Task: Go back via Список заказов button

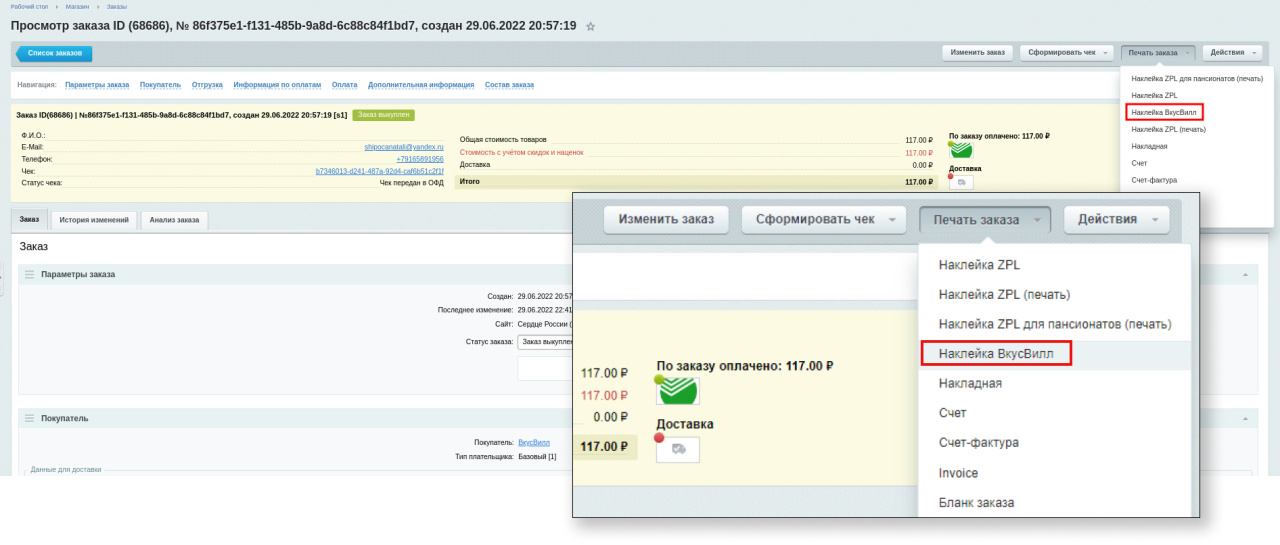Action: coord(55,53)
